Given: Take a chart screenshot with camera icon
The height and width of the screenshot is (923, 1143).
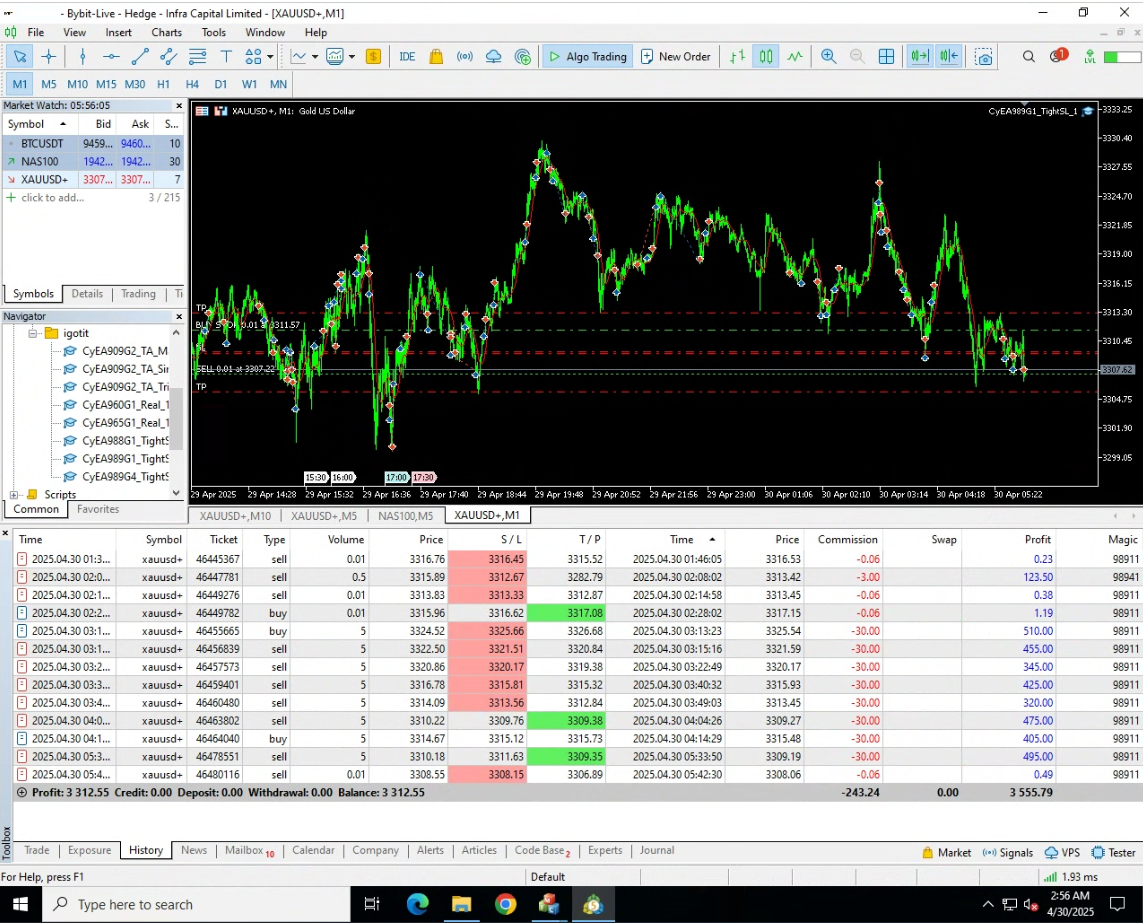Looking at the screenshot, I should [984, 57].
